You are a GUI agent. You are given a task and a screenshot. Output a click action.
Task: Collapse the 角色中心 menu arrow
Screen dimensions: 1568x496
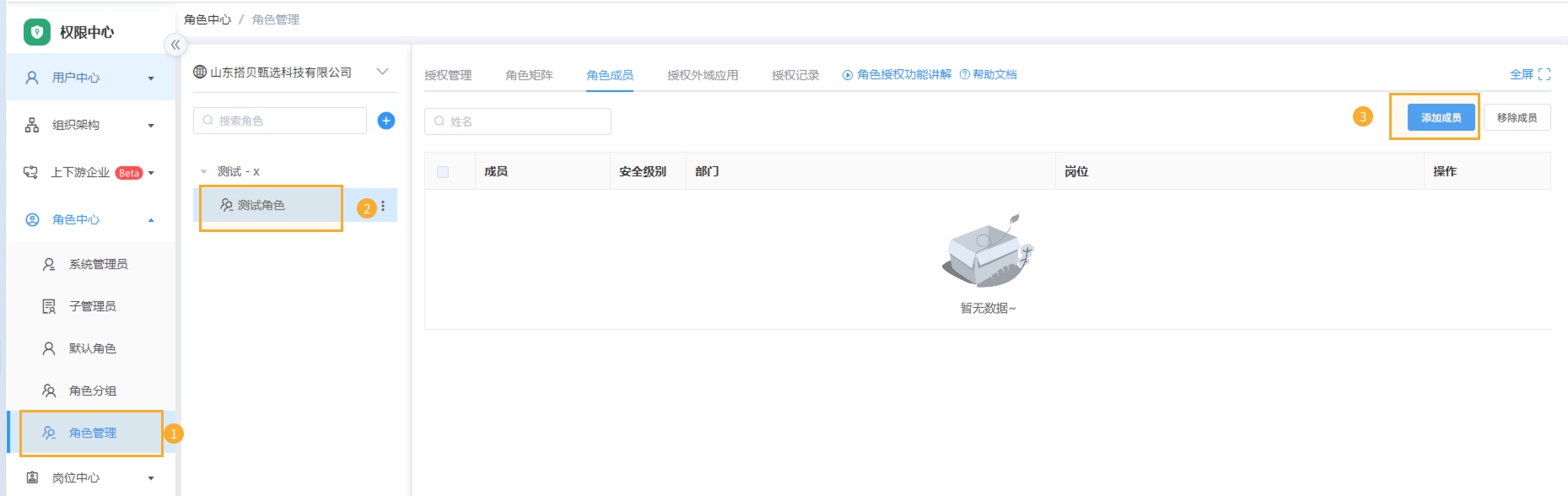point(151,220)
